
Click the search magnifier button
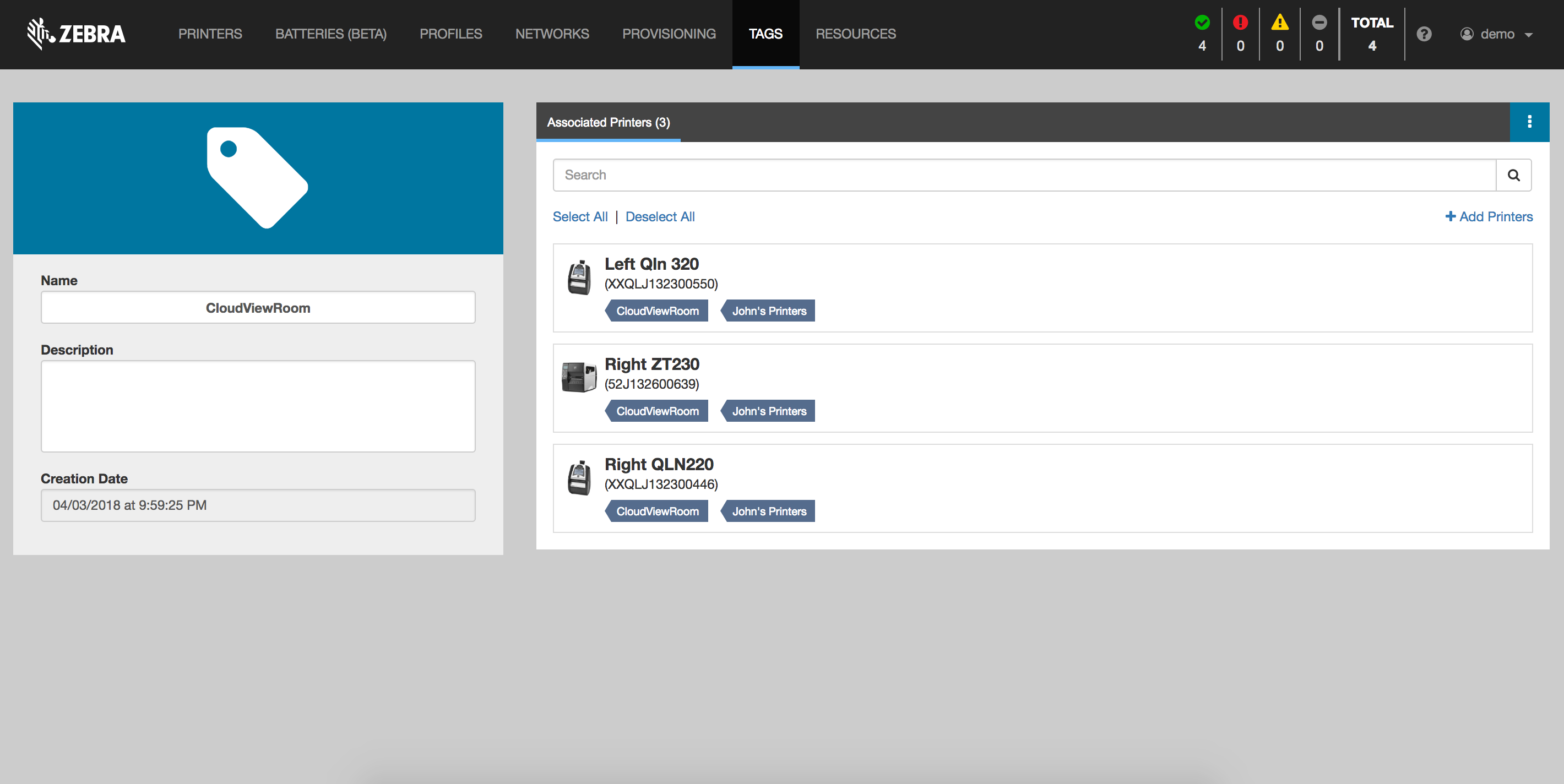click(x=1513, y=176)
